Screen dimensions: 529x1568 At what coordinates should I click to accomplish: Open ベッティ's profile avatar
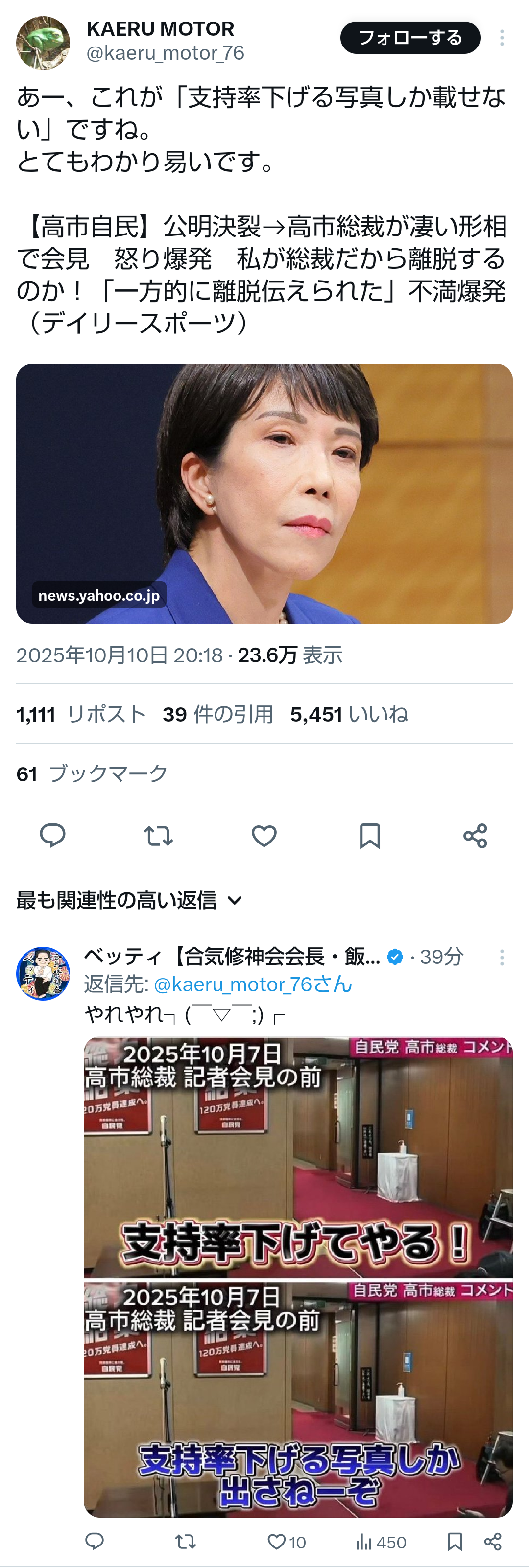pos(43,973)
